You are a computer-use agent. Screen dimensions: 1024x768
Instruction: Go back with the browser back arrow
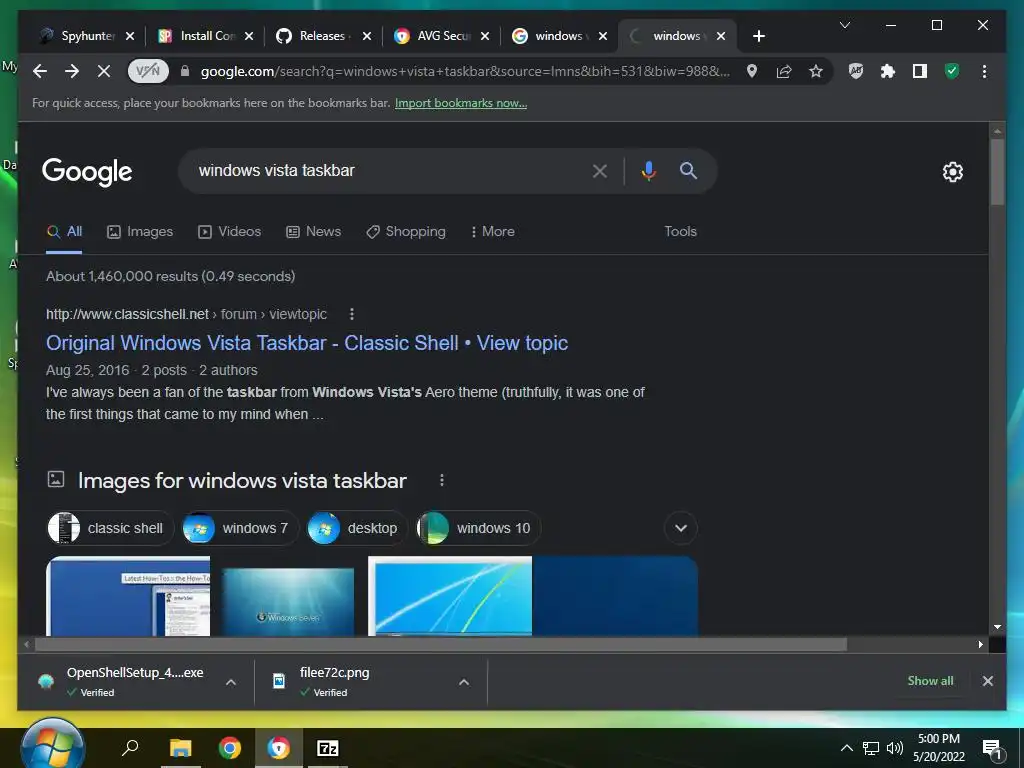[40, 71]
